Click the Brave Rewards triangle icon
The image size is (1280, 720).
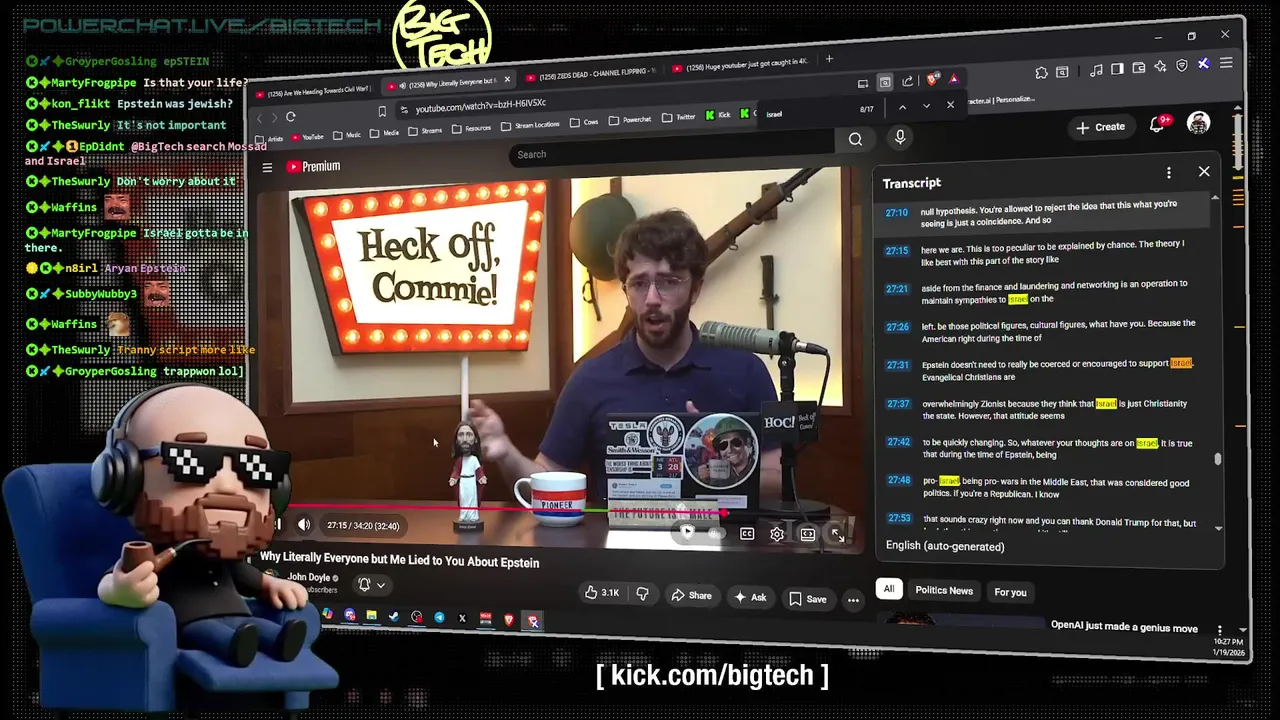pyautogui.click(x=954, y=79)
